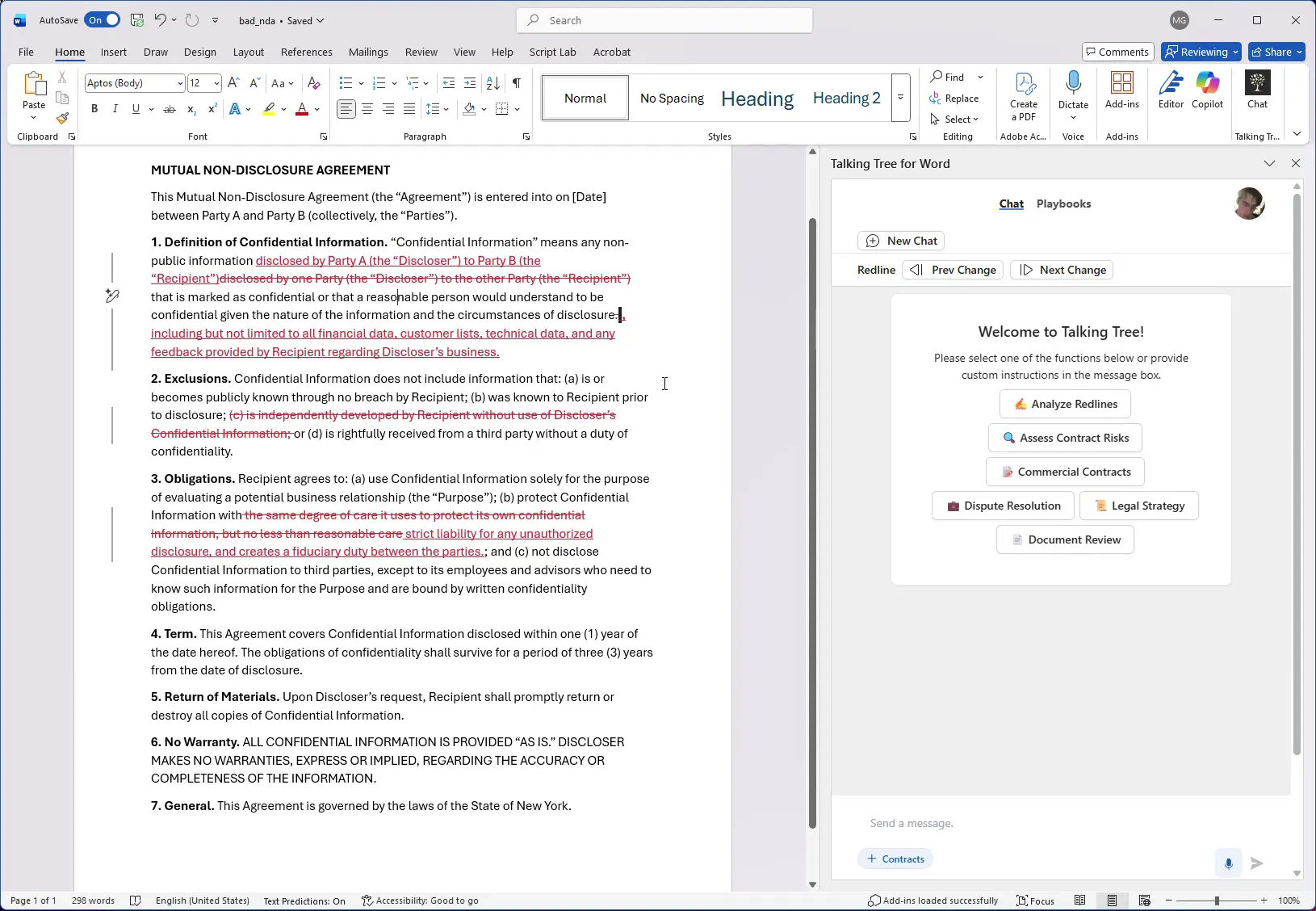Click Assess Contract Risks button
Image resolution: width=1316 pixels, height=911 pixels.
click(x=1065, y=438)
